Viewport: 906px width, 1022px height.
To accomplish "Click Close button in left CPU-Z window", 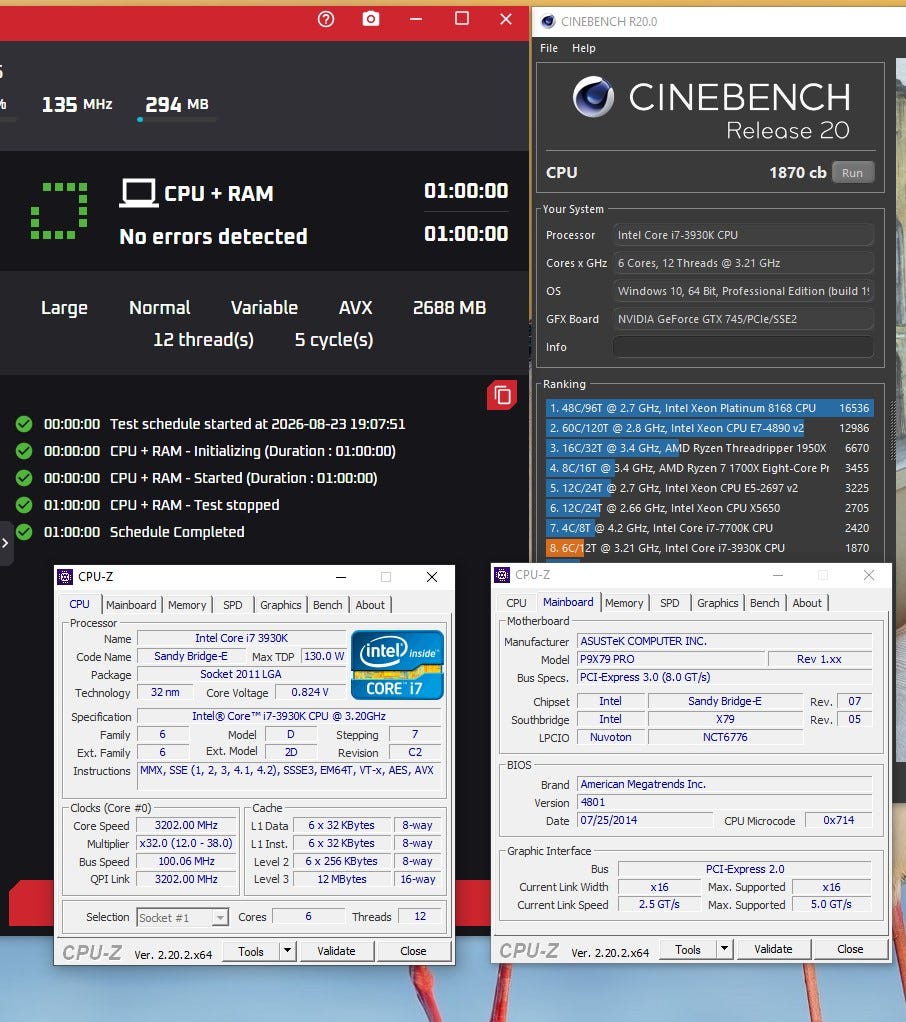I will 413,952.
